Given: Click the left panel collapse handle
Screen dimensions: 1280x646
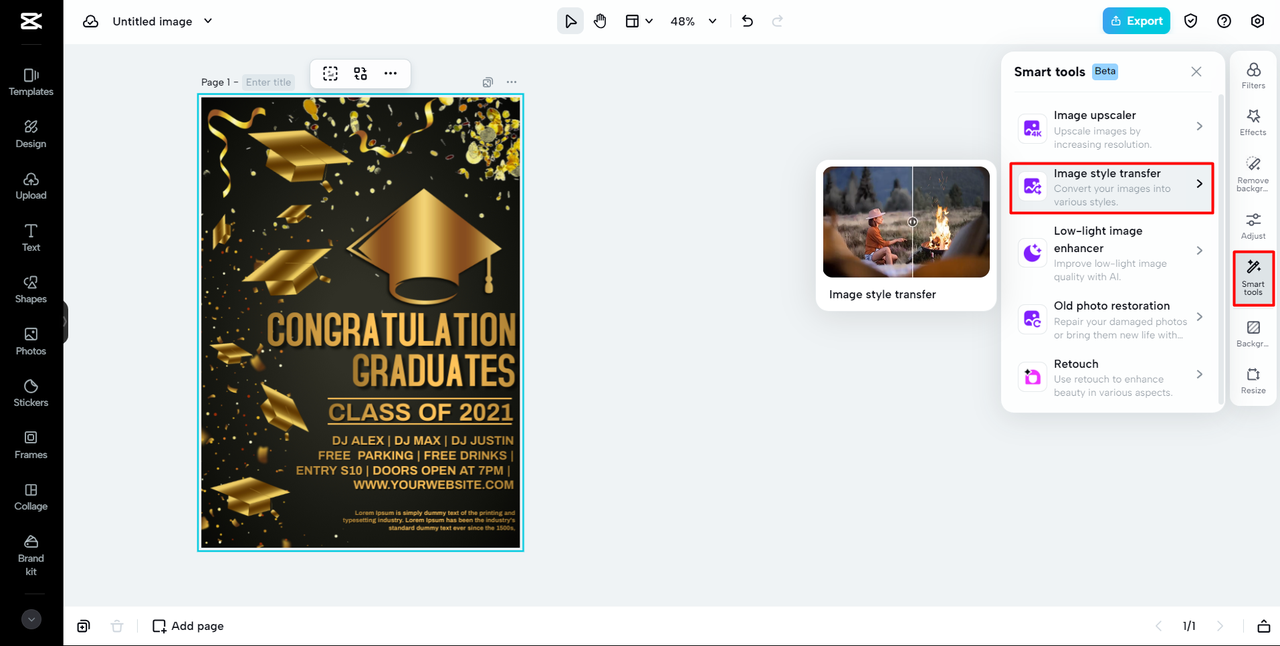Looking at the screenshot, I should click(65, 322).
